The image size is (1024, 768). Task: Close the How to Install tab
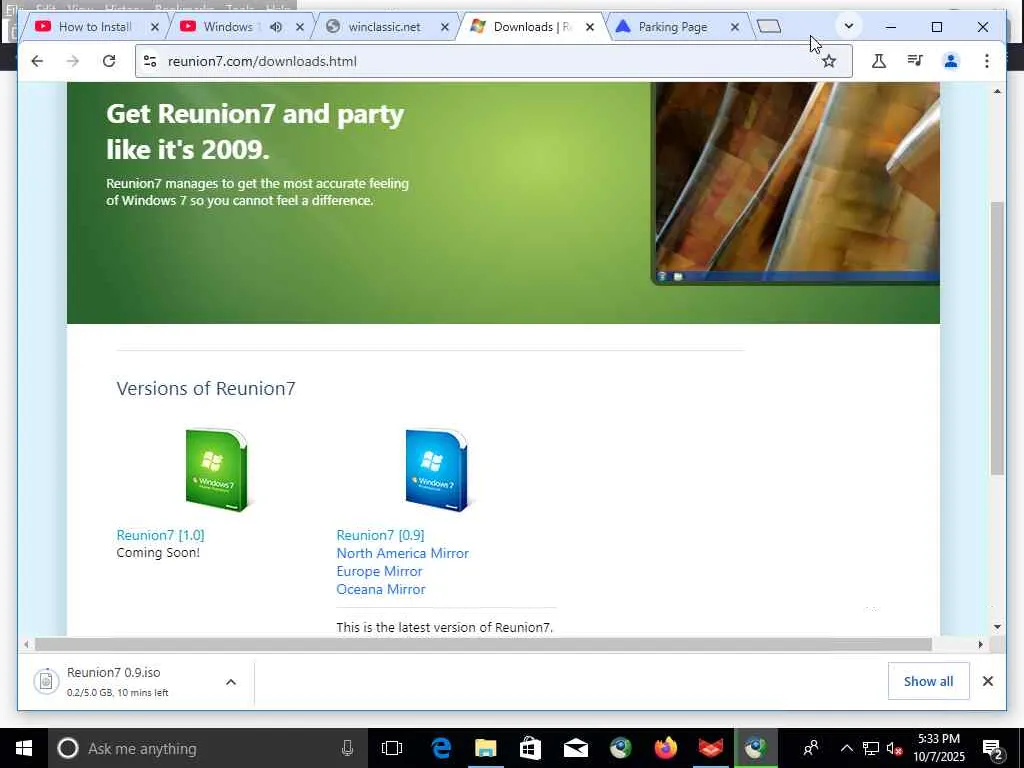click(x=155, y=27)
